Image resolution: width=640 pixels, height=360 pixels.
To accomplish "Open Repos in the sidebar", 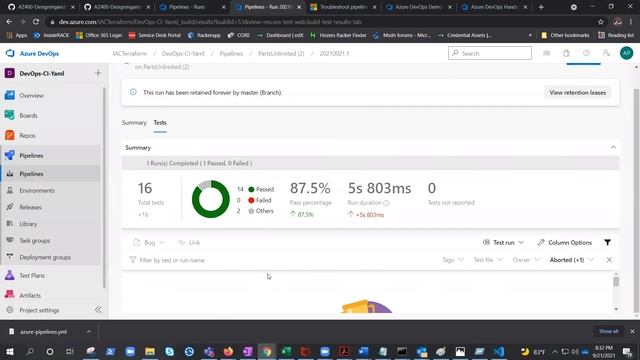I will (27, 136).
